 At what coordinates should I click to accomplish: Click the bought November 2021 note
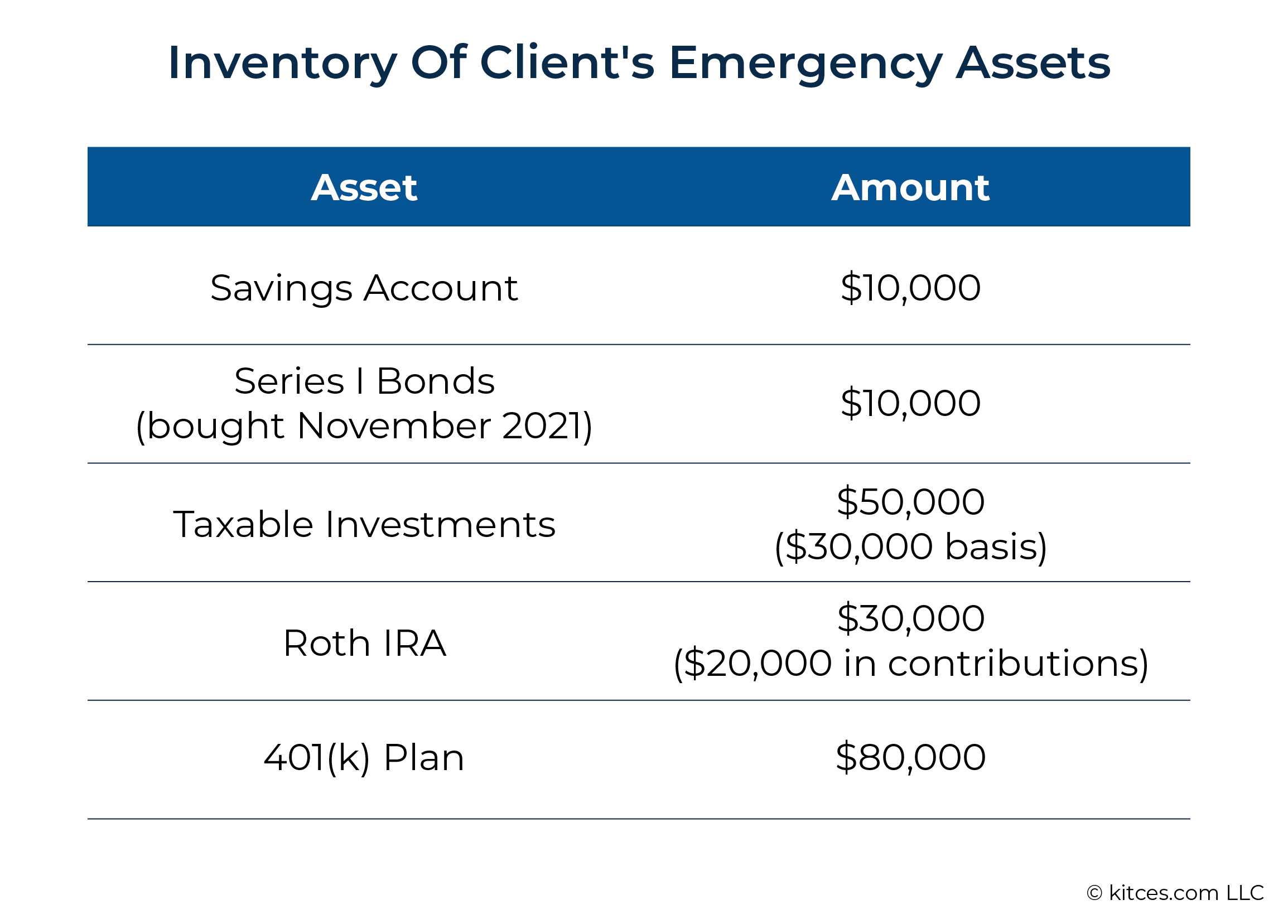click(364, 427)
